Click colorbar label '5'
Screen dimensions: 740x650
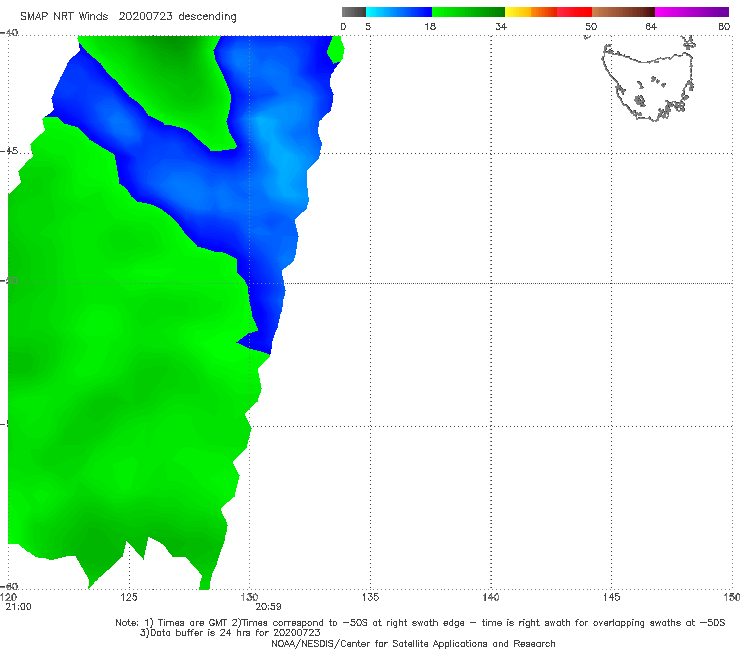[368, 26]
